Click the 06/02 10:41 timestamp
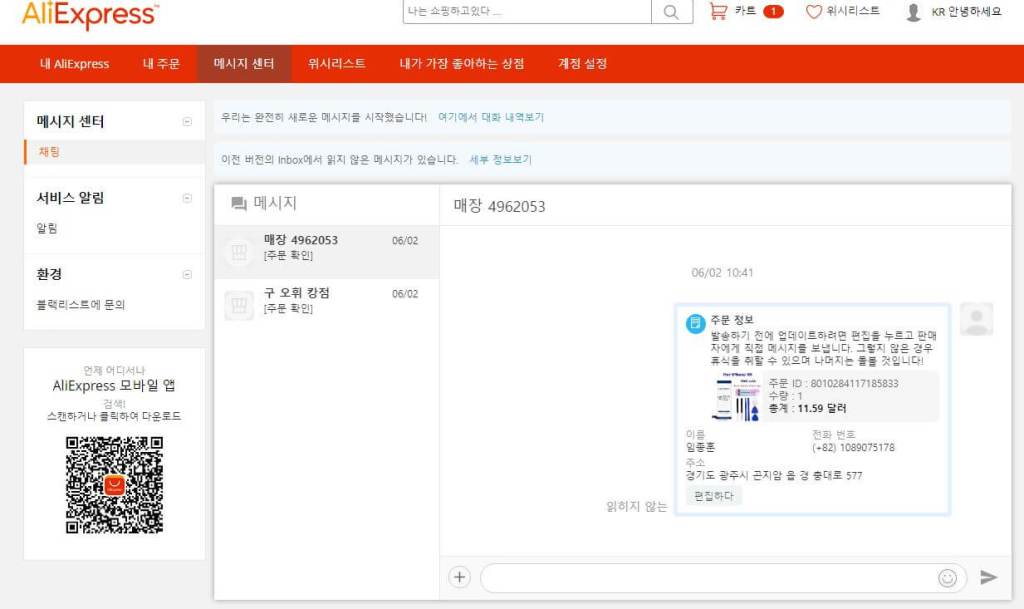This screenshot has width=1024, height=609. [722, 273]
